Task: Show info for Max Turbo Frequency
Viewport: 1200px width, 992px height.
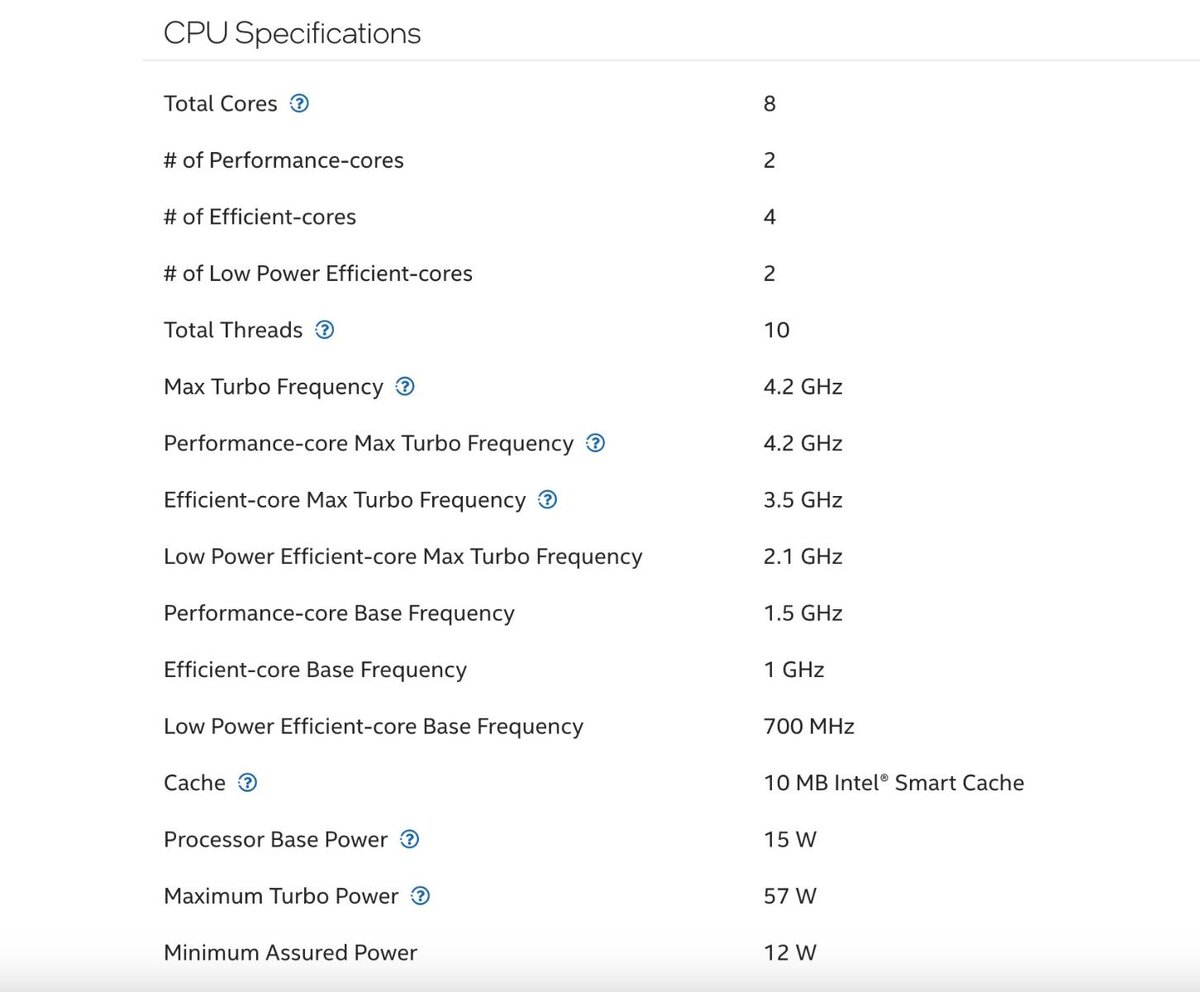Action: point(405,386)
